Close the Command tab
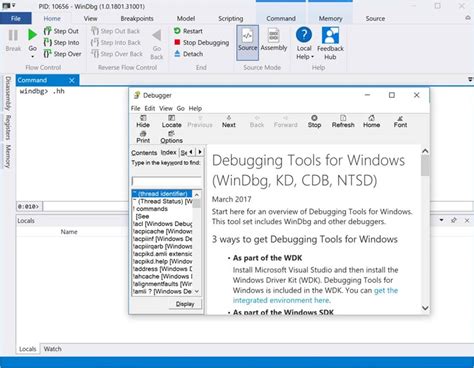The height and width of the screenshot is (368, 474). point(72,80)
